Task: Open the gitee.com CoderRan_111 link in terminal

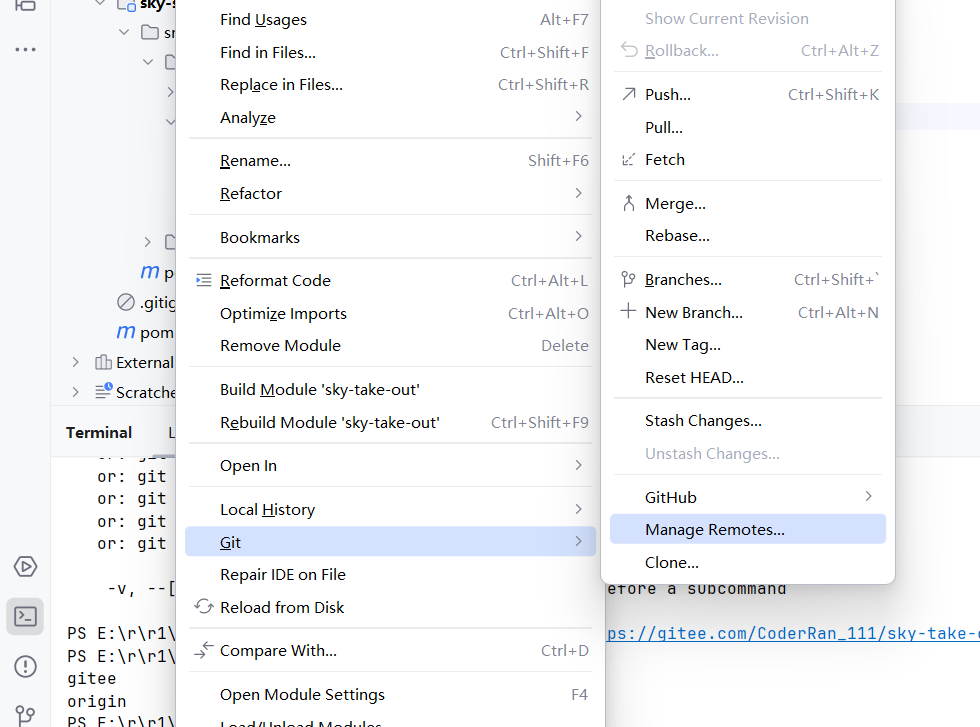Action: coord(793,634)
